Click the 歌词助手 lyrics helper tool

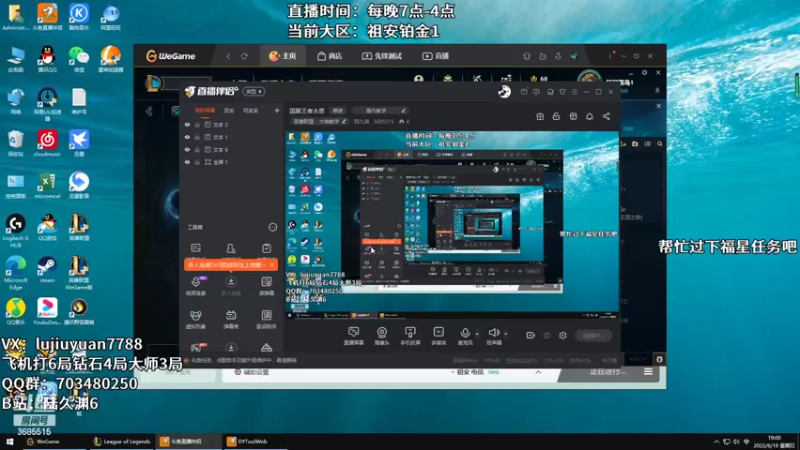(266, 318)
